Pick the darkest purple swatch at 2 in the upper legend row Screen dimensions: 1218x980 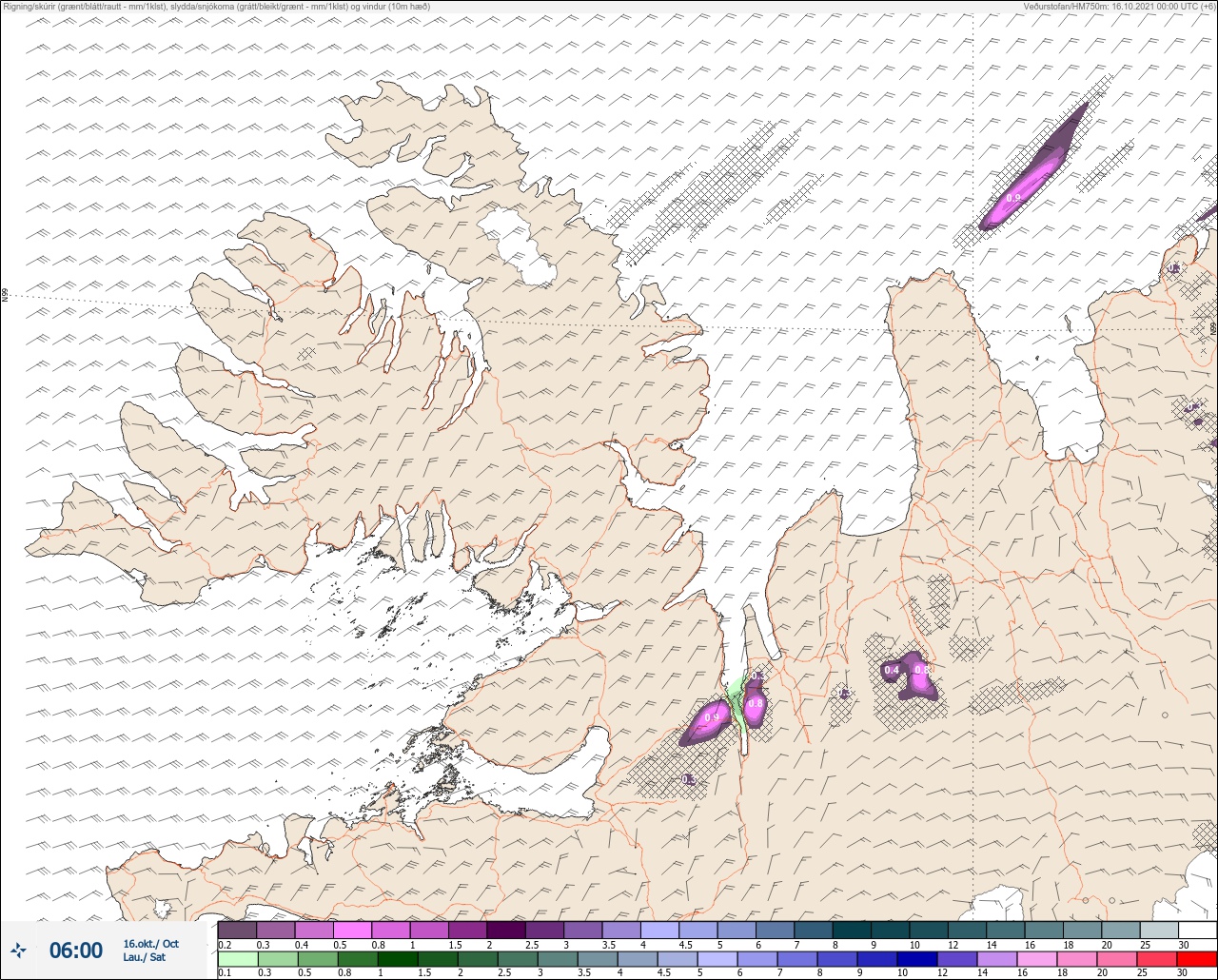[505, 930]
